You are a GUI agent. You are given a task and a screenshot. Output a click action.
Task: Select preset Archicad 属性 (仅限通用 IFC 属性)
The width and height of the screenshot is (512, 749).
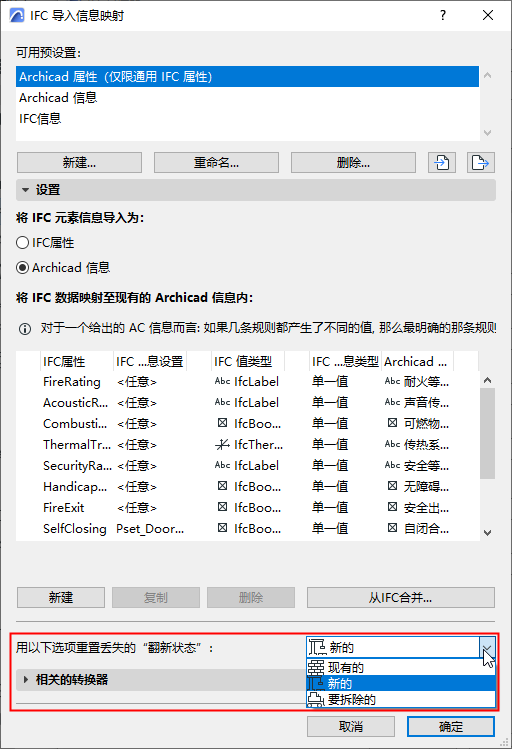[x=247, y=76]
